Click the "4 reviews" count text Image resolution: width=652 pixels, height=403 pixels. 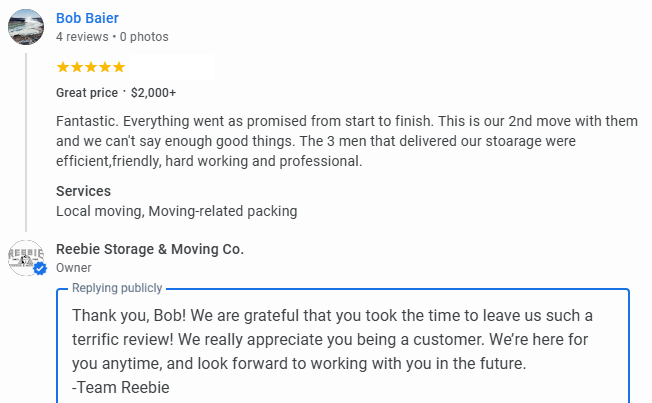coord(82,37)
